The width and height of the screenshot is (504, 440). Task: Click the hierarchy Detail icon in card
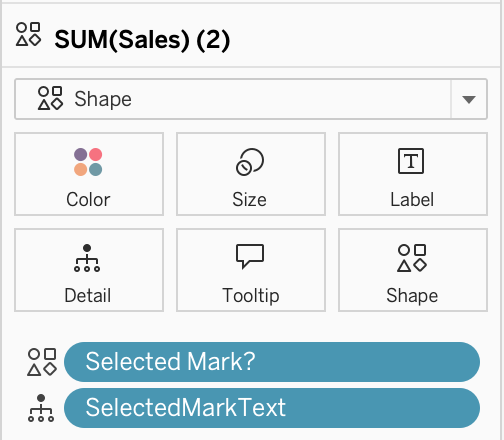(x=87, y=258)
